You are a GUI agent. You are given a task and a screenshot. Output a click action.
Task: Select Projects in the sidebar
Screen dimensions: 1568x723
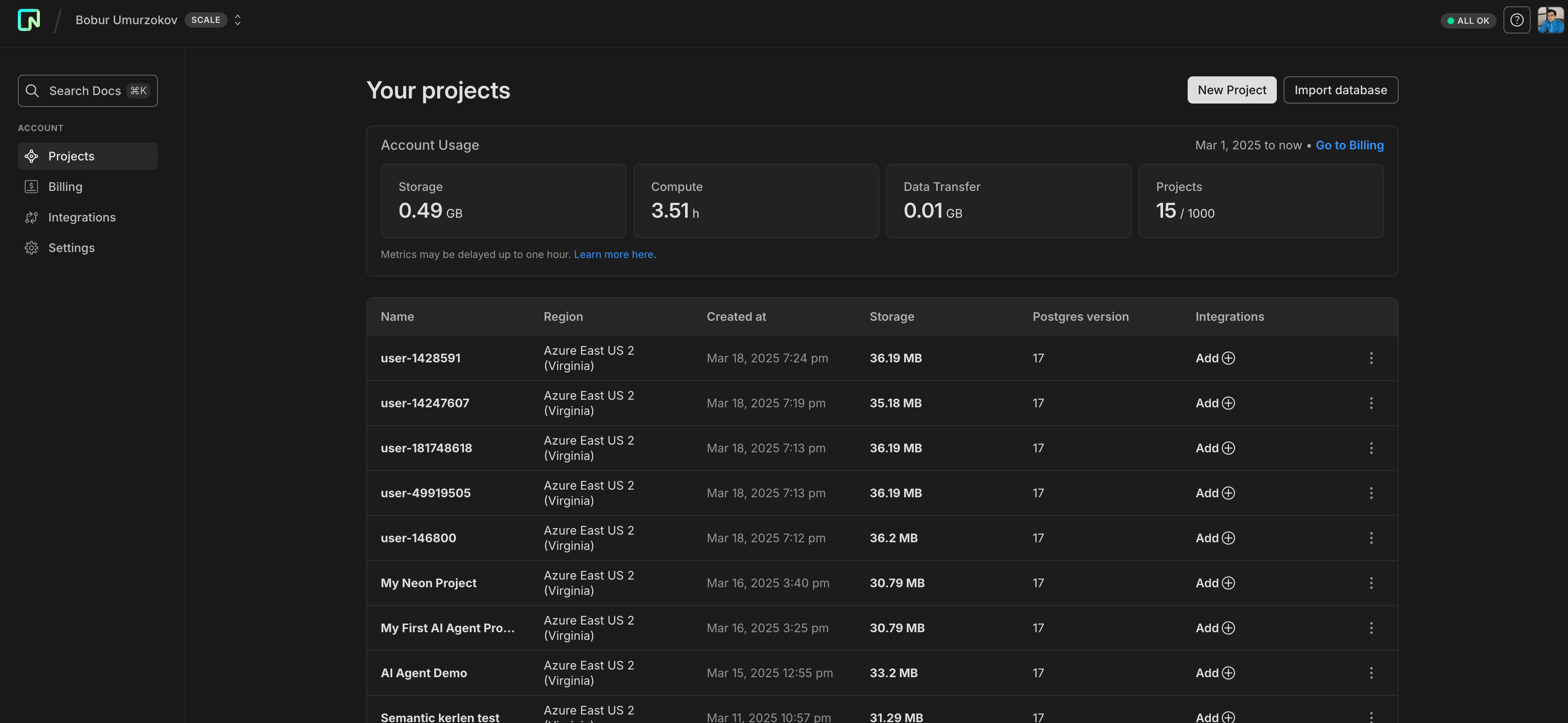[87, 157]
